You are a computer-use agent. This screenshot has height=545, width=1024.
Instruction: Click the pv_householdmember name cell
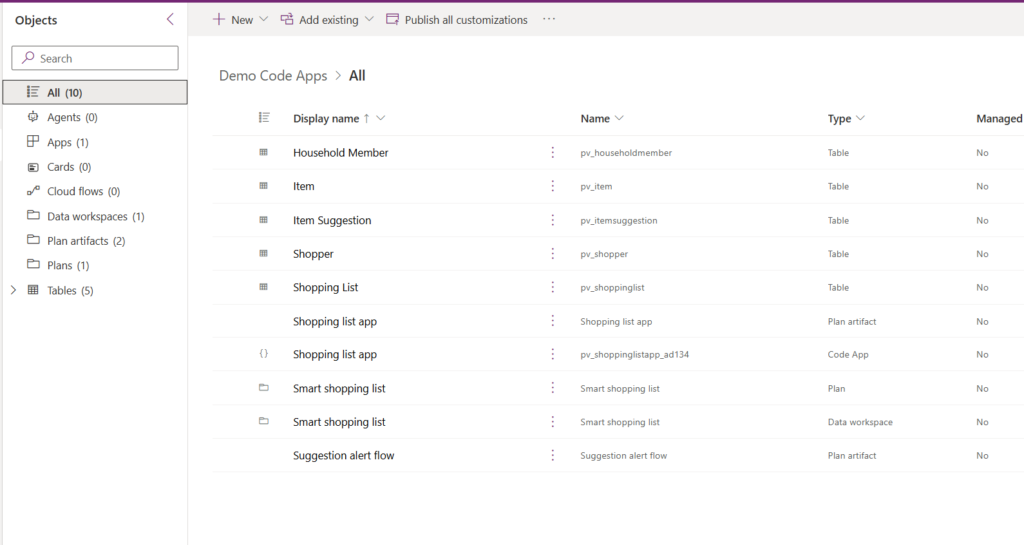point(626,153)
